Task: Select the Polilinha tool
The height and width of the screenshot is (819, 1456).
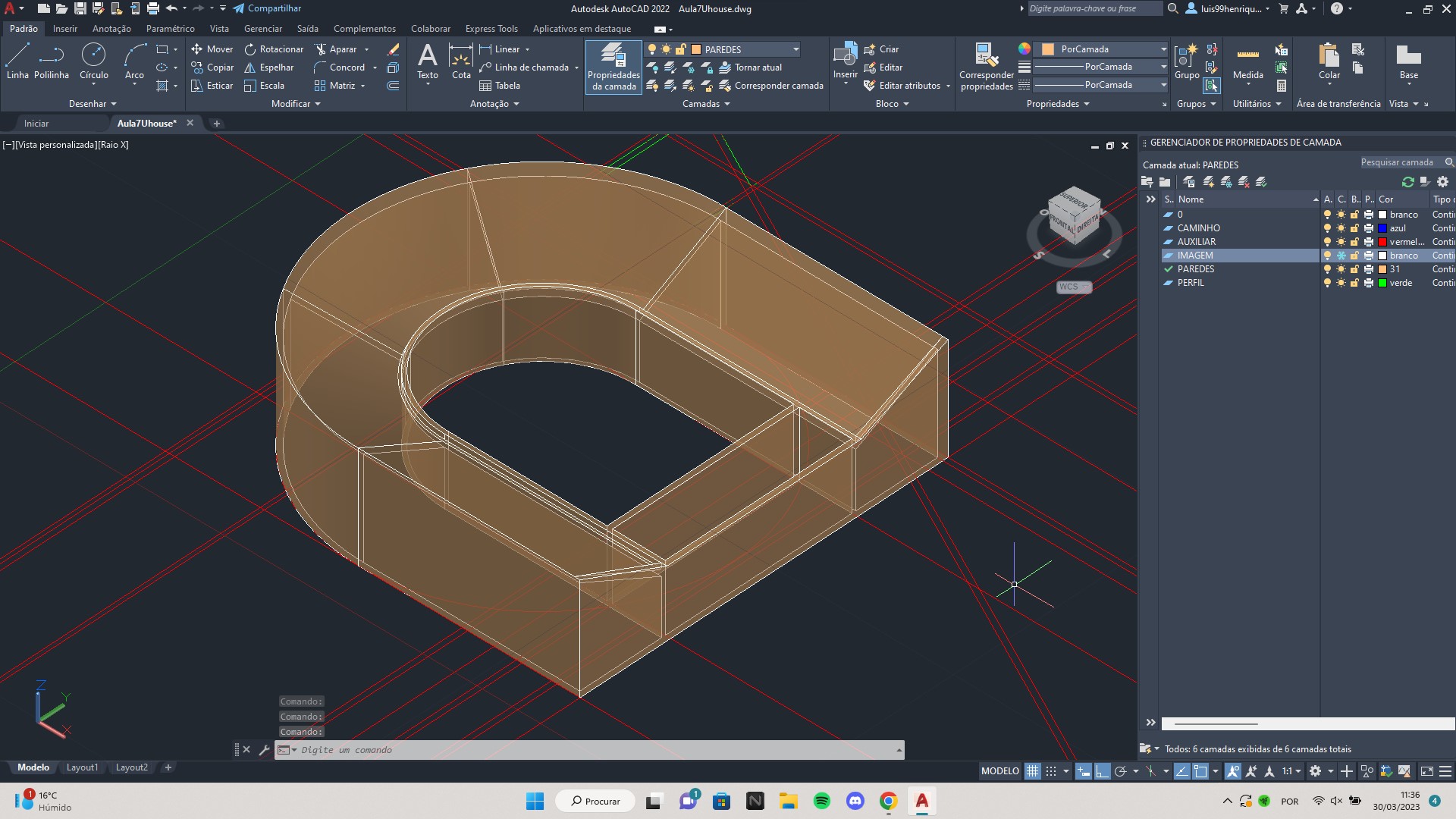Action: pyautogui.click(x=52, y=61)
